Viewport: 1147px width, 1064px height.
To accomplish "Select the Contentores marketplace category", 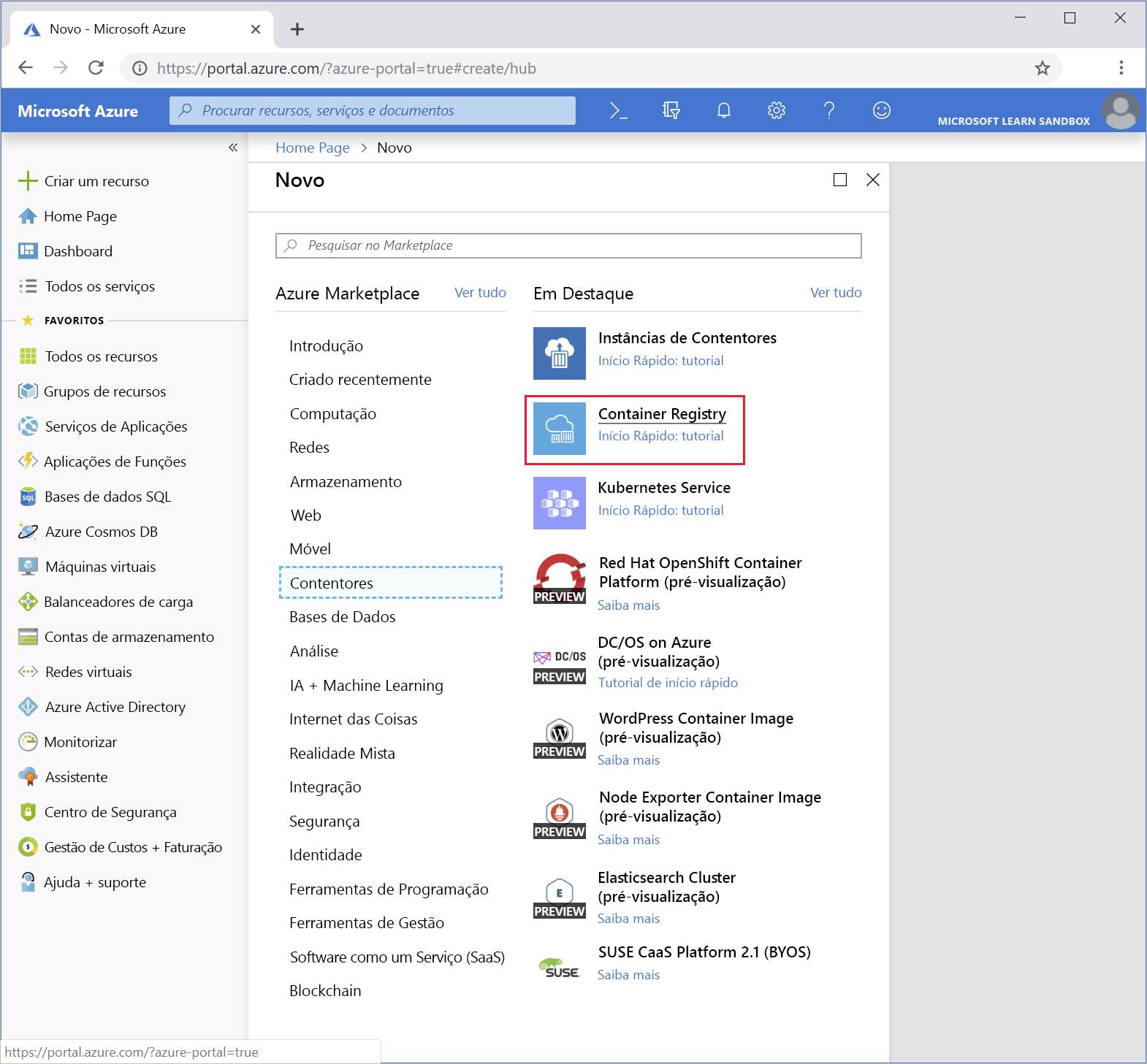I will [x=391, y=583].
